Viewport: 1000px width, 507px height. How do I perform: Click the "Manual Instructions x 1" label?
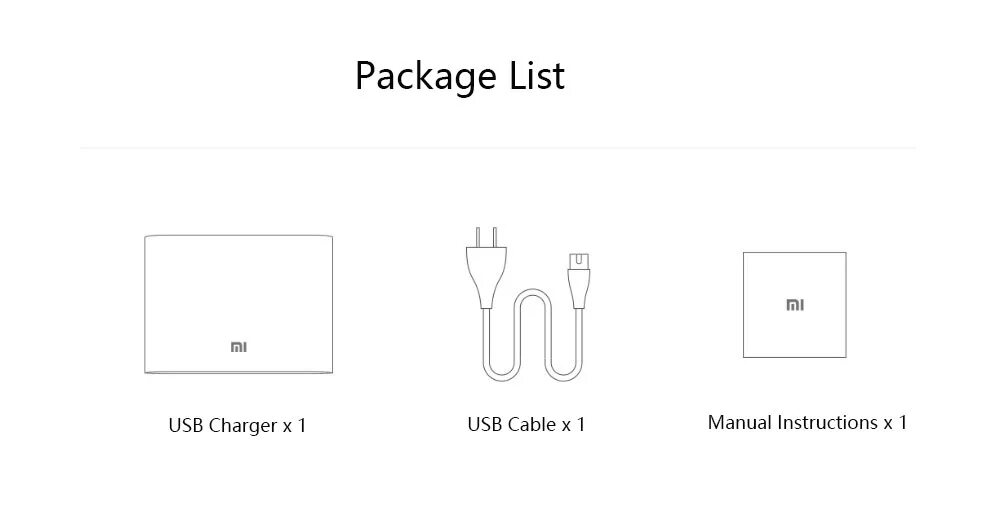[x=807, y=423]
